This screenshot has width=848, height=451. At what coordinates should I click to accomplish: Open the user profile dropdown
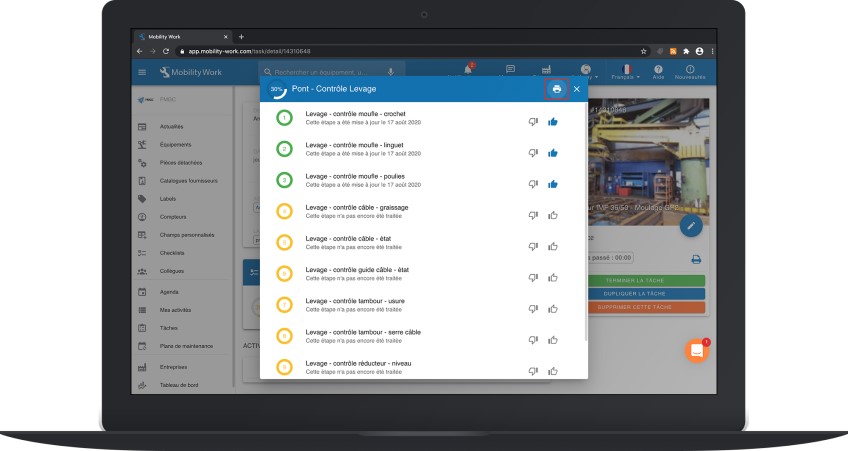coord(586,71)
